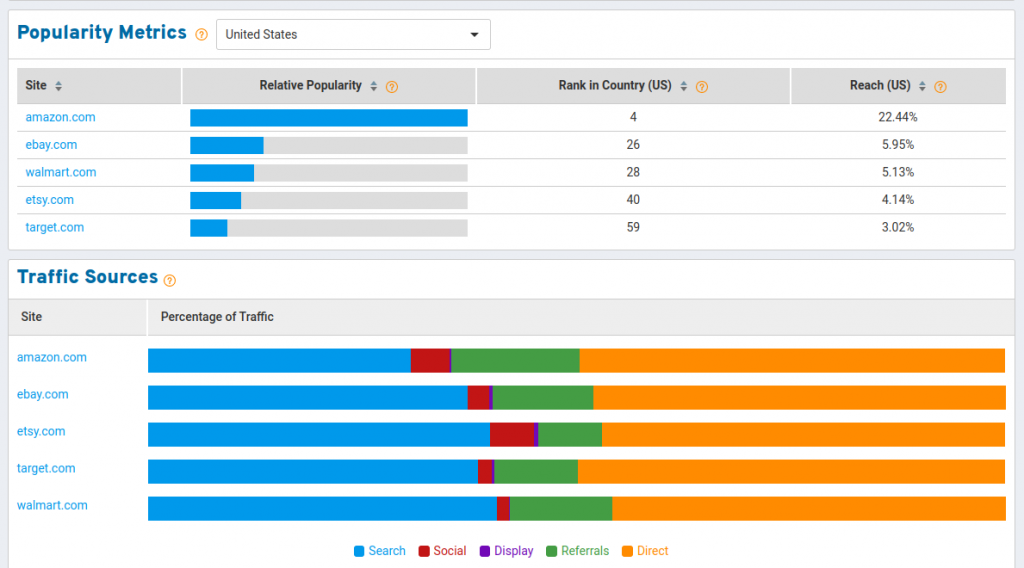Click etsy.com red Social traffic segment
This screenshot has width=1024, height=568.
tap(512, 435)
